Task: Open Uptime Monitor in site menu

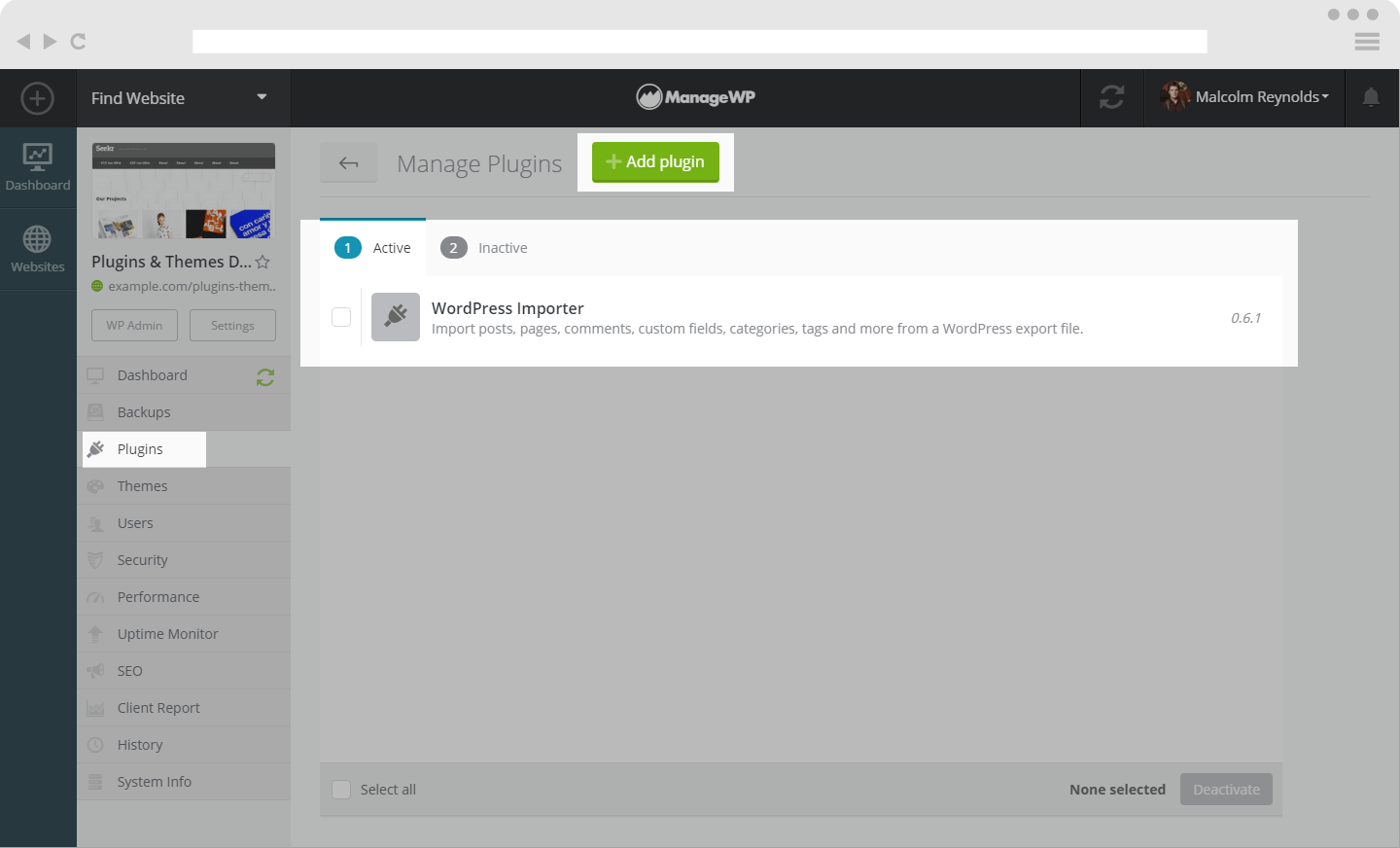Action: click(x=184, y=634)
